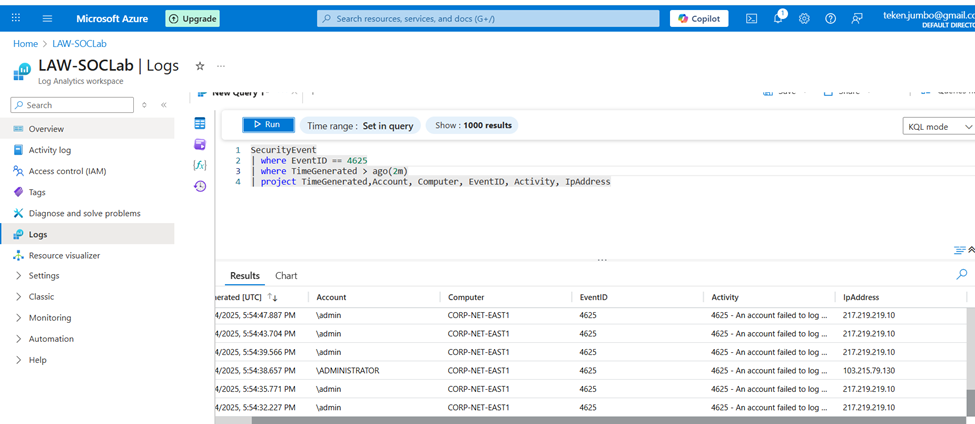
Task: Open Resource visualizer
Action: click(87, 256)
